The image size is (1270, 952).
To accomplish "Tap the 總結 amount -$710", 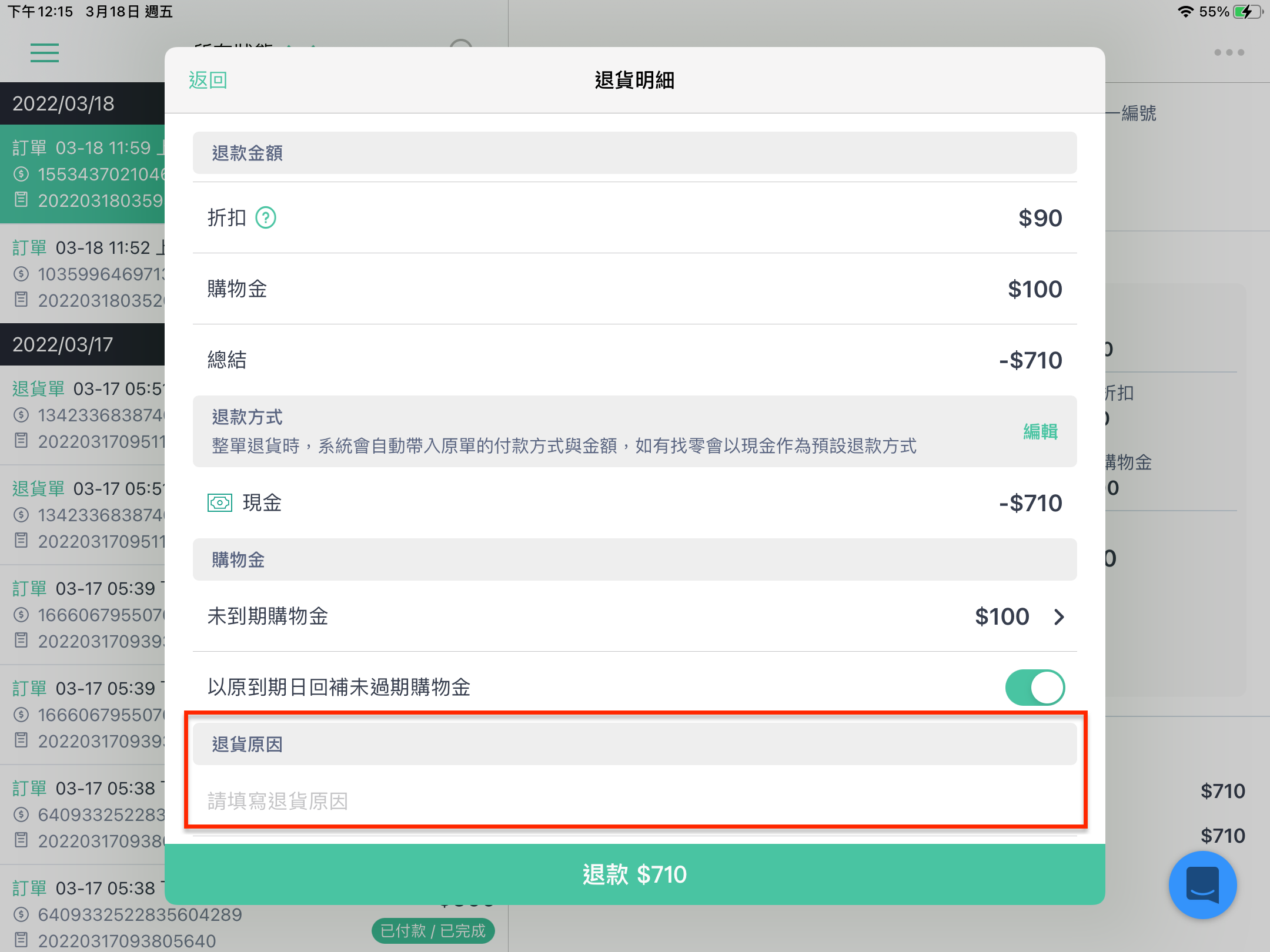I will (x=1030, y=360).
